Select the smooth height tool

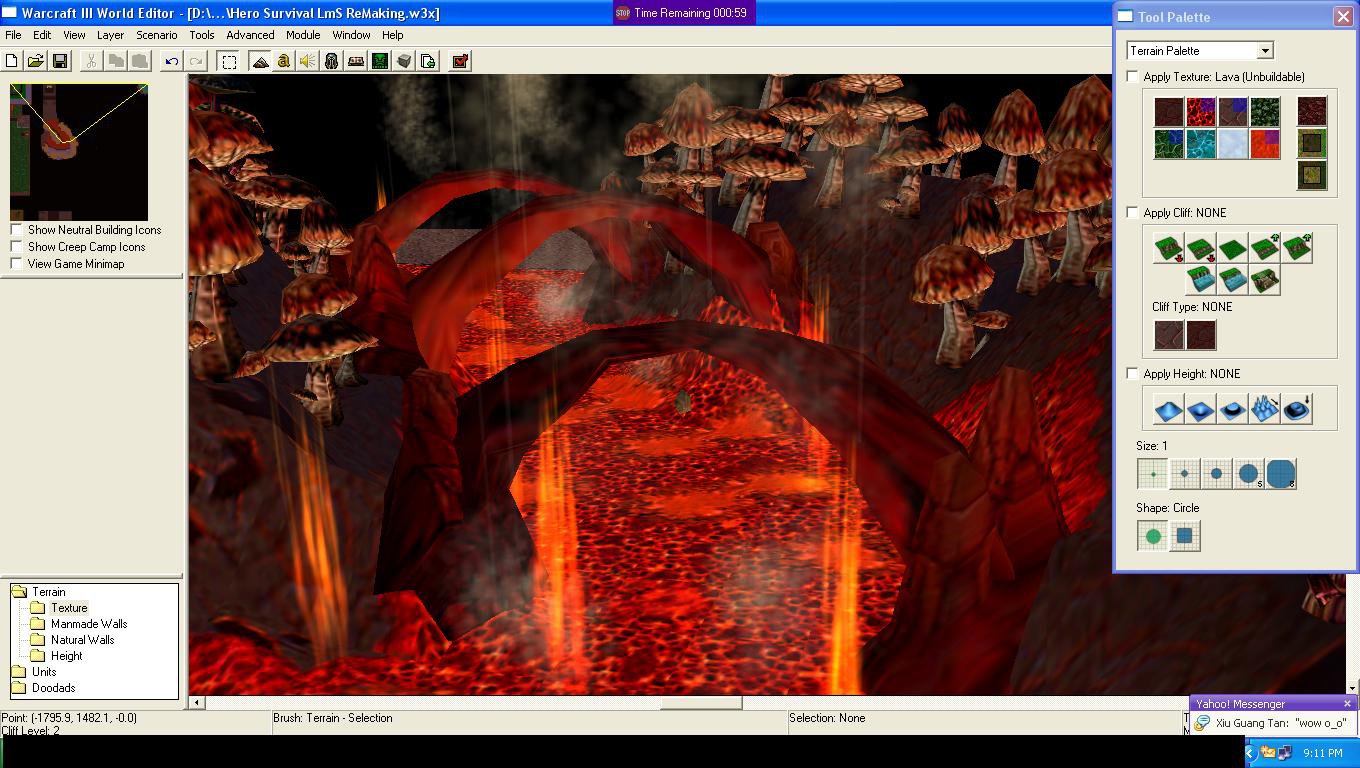tap(1297, 409)
